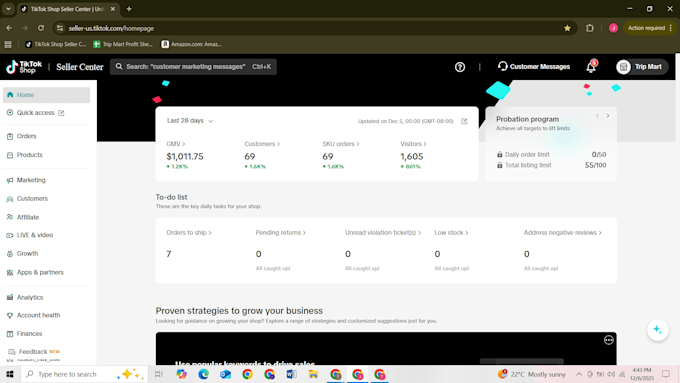Open the GMV metric details

176,144
